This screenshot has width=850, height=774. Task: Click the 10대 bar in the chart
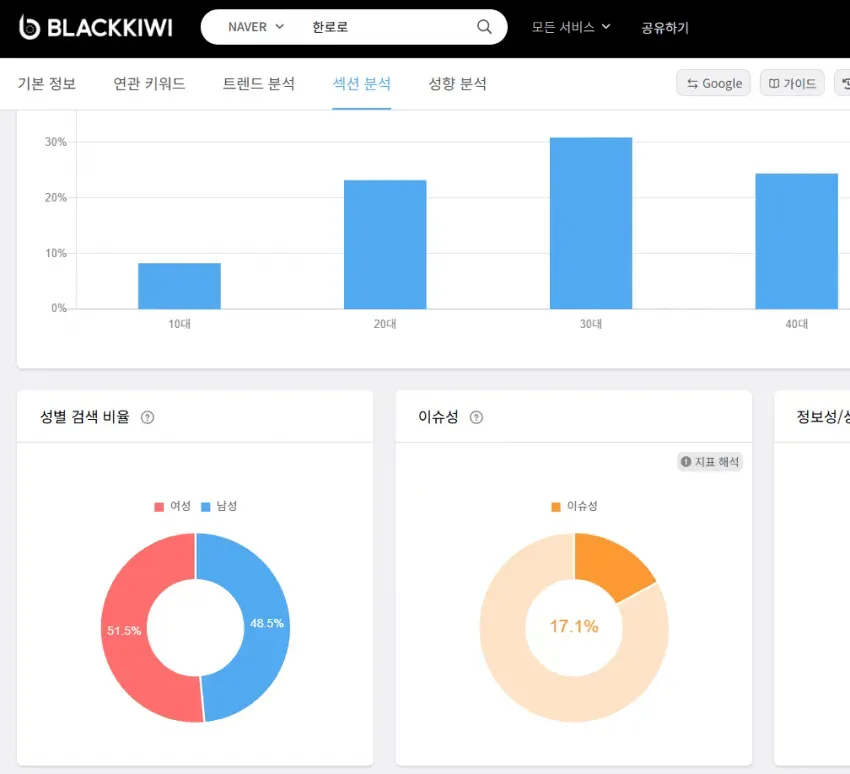(179, 286)
